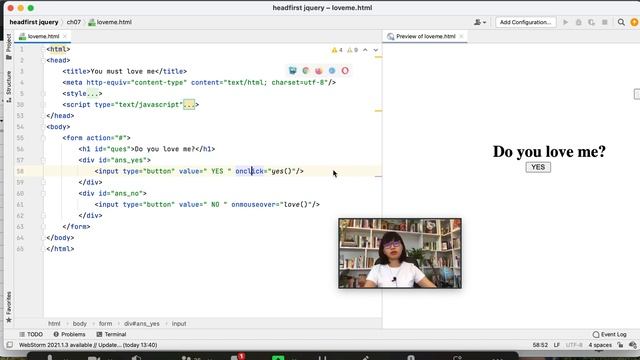Click the UTF-8 encoding status
This screenshot has width=640, height=360.
[574, 345]
